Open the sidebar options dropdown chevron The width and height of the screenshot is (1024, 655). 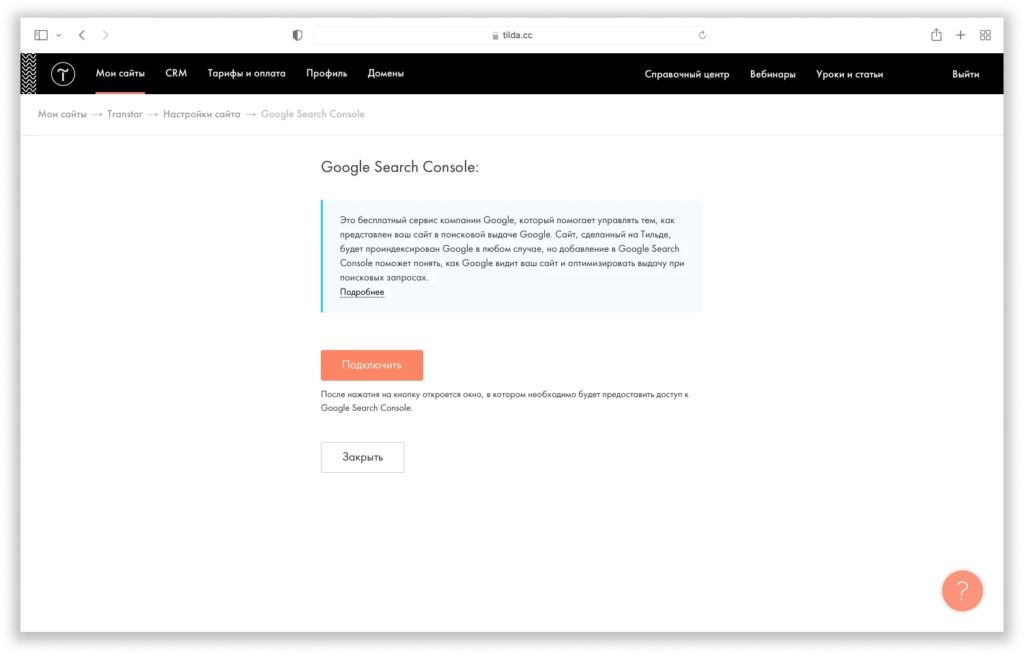[x=59, y=35]
